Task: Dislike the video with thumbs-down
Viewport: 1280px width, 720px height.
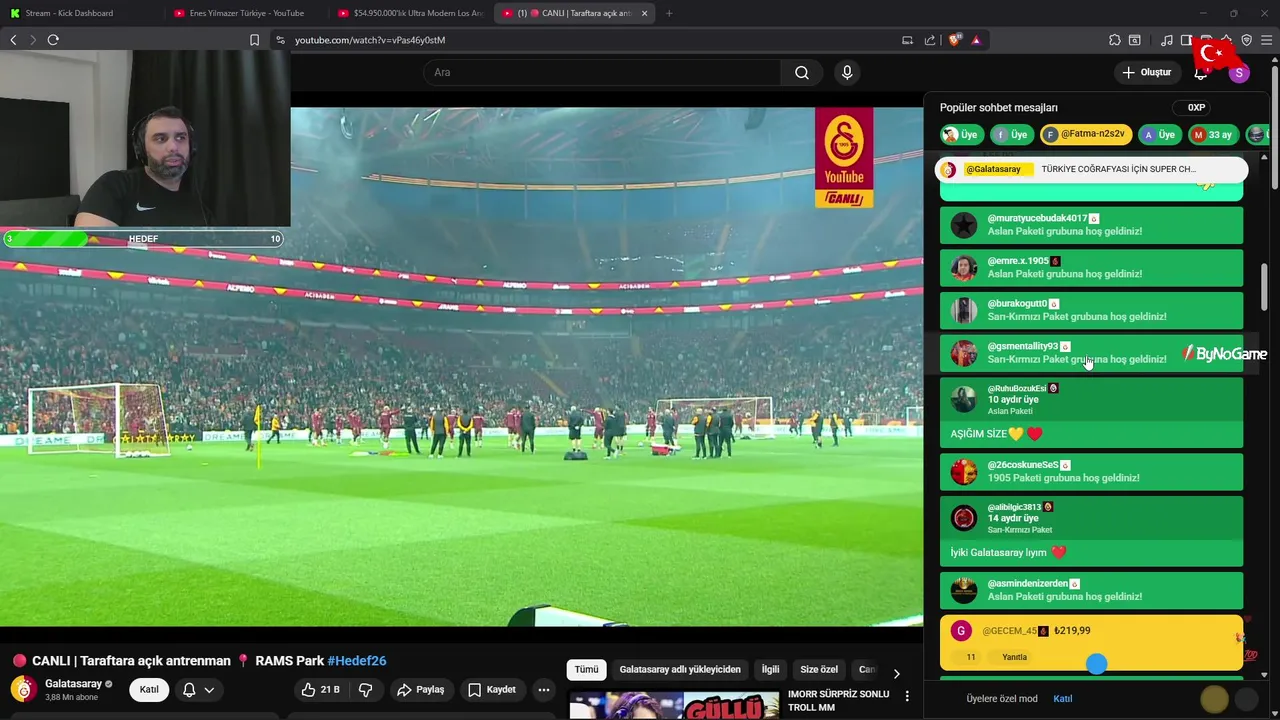Action: point(366,689)
